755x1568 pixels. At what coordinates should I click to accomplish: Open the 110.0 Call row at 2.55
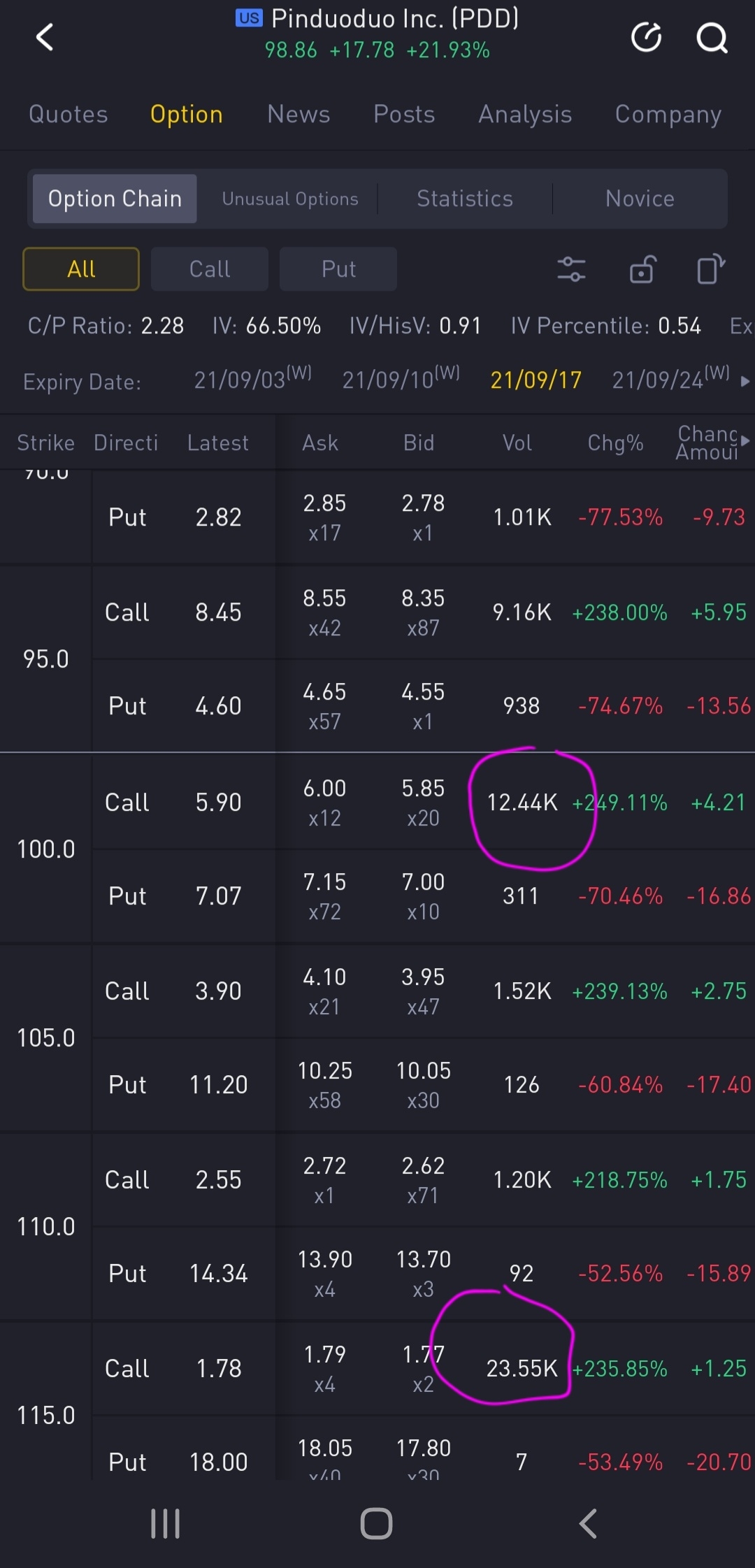[424, 1180]
